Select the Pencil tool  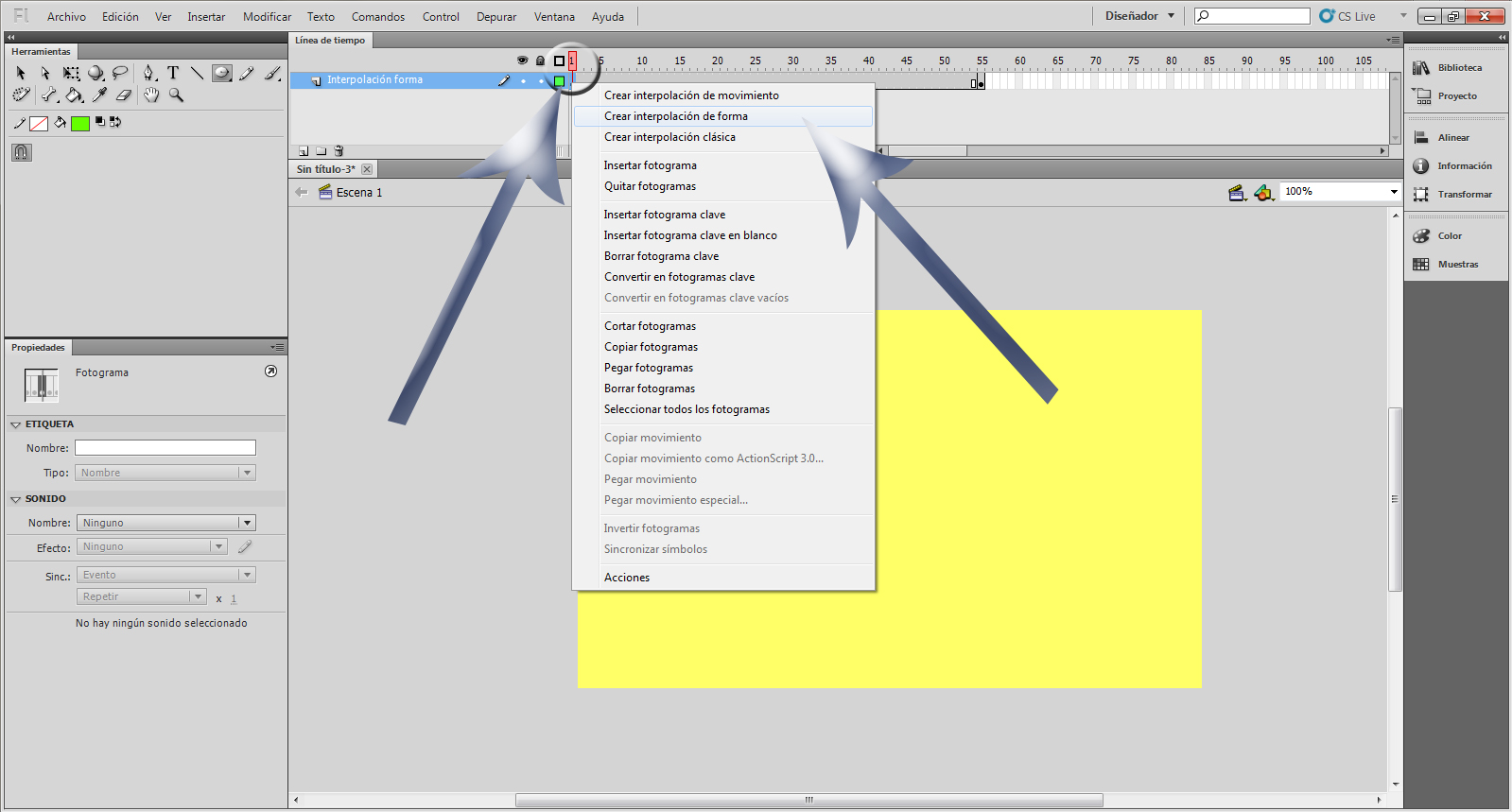(247, 73)
